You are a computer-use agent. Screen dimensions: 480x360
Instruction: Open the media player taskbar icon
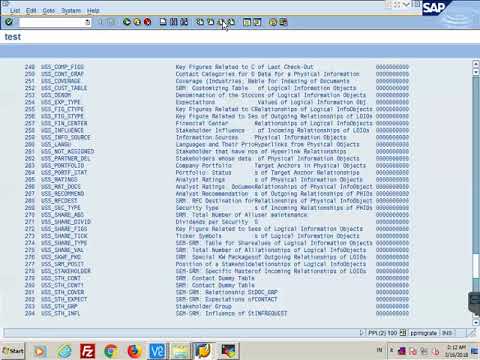(40, 351)
